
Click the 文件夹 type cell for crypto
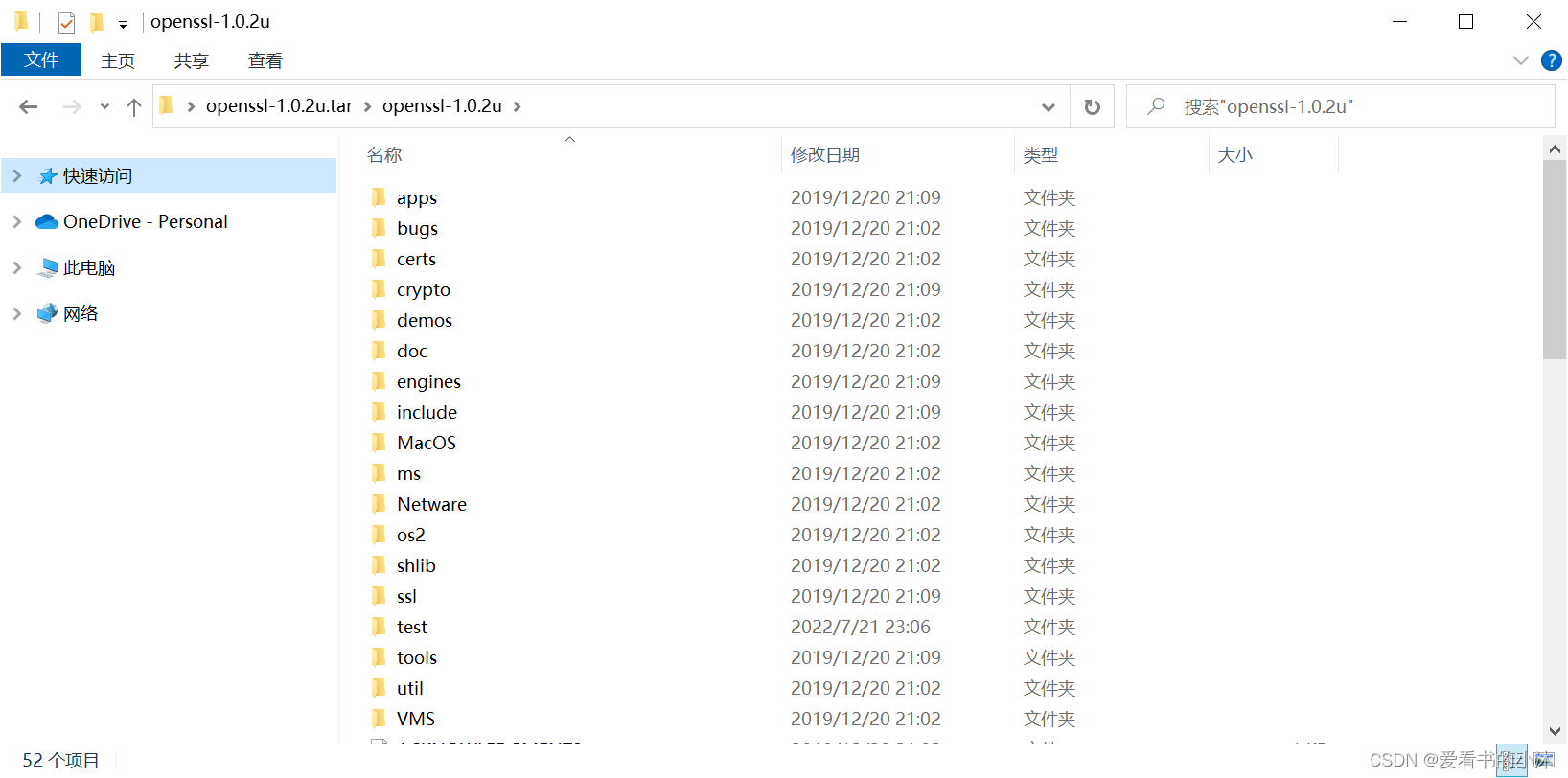point(1049,289)
